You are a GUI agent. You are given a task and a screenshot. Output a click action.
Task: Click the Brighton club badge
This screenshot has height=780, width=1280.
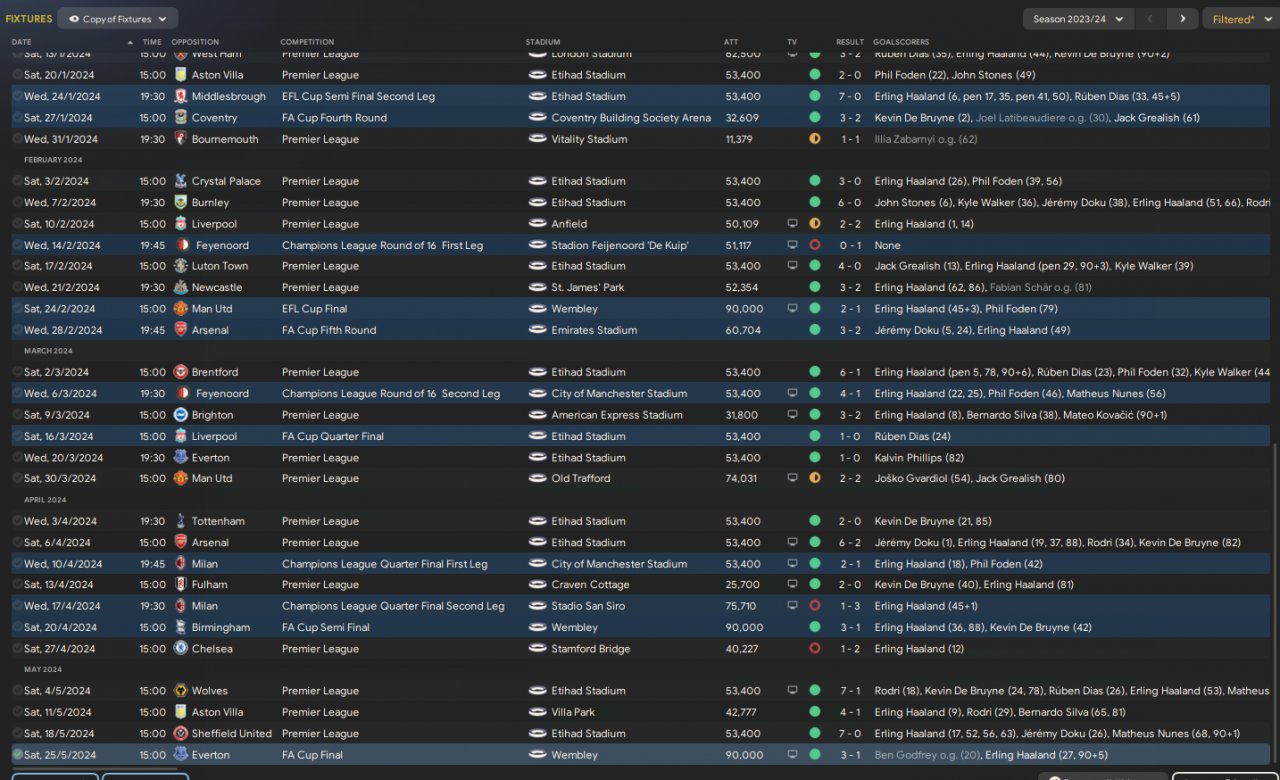[181, 415]
